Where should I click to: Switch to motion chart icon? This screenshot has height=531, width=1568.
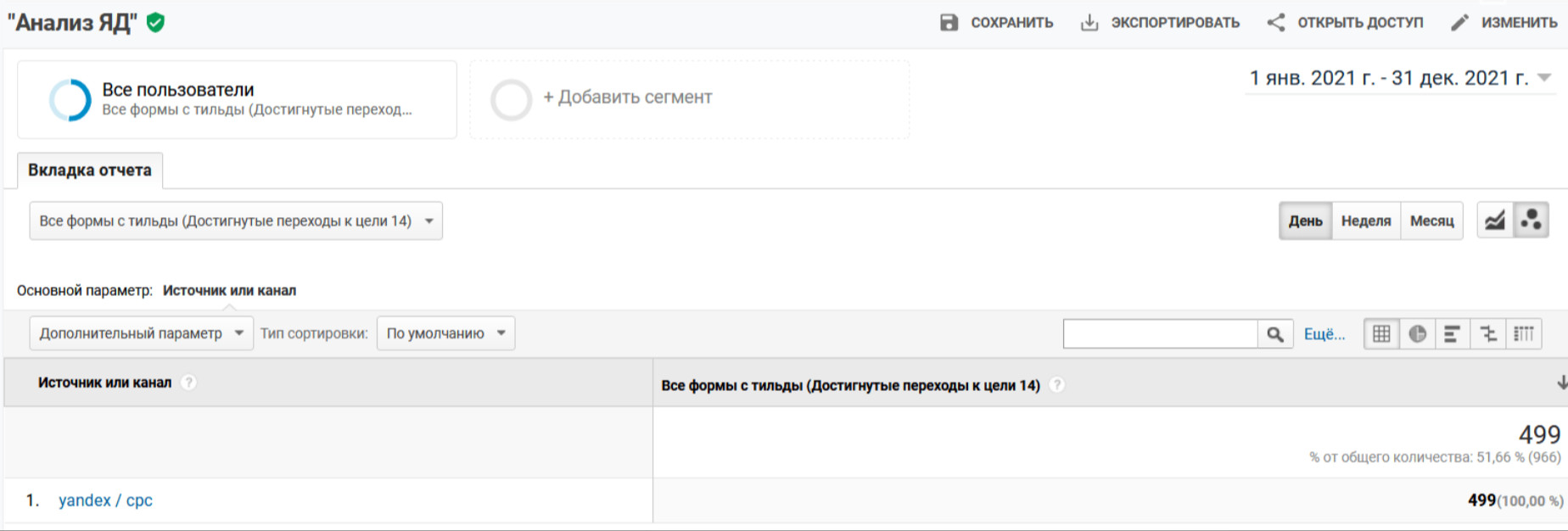click(x=1532, y=221)
